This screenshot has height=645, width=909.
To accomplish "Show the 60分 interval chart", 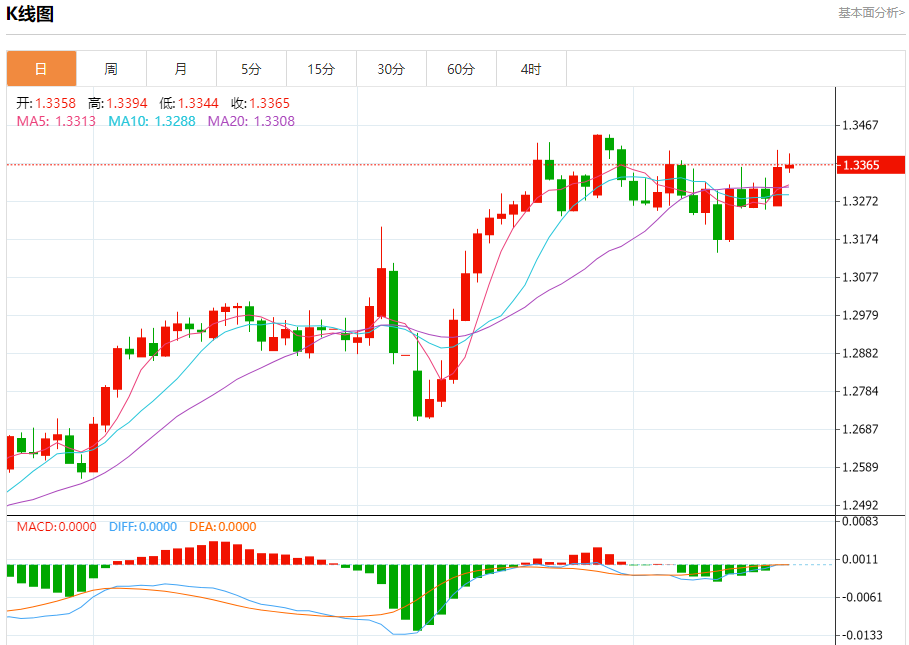I will [461, 69].
